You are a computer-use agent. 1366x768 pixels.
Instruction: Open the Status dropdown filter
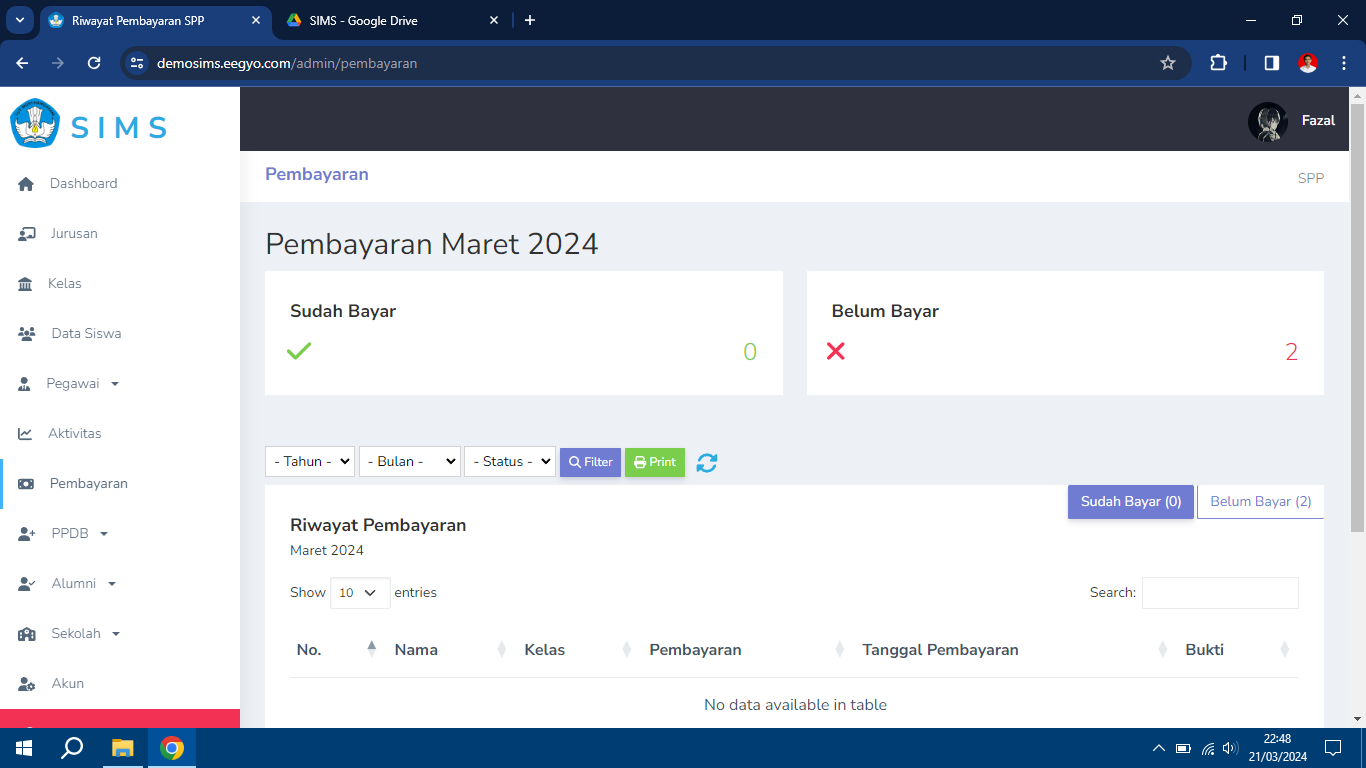coord(509,461)
